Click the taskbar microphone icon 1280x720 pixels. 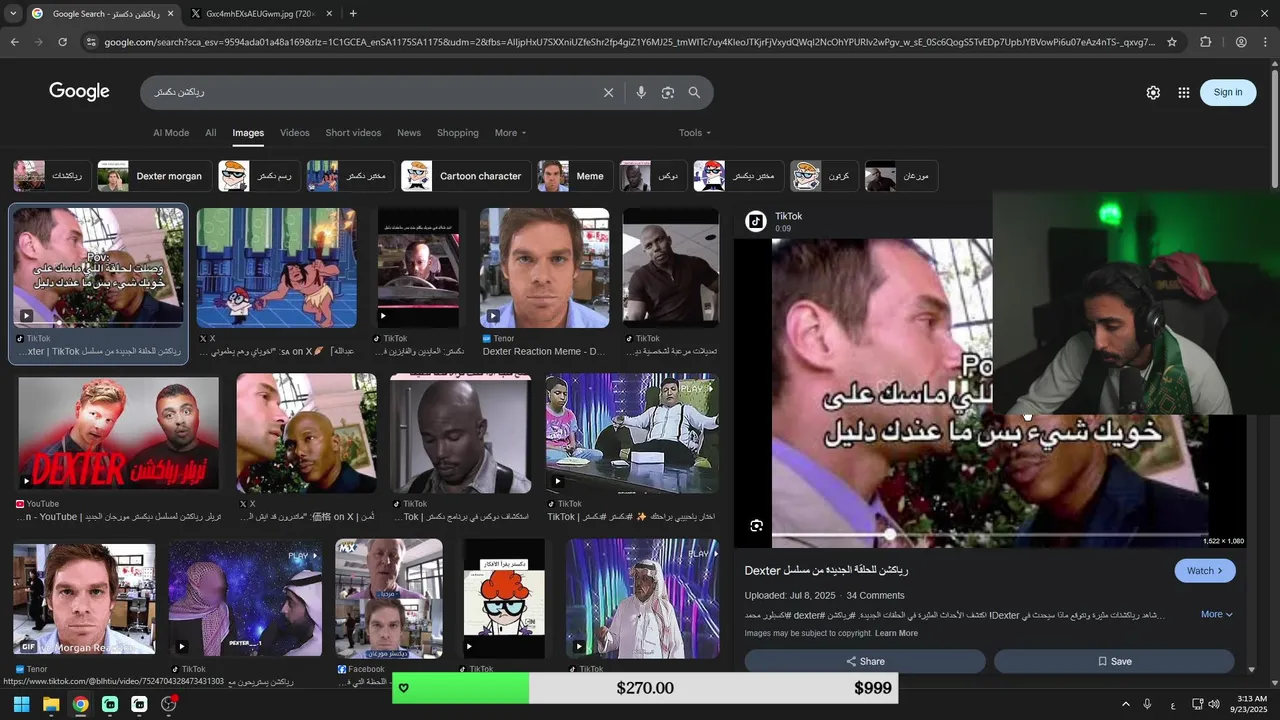pos(1147,704)
